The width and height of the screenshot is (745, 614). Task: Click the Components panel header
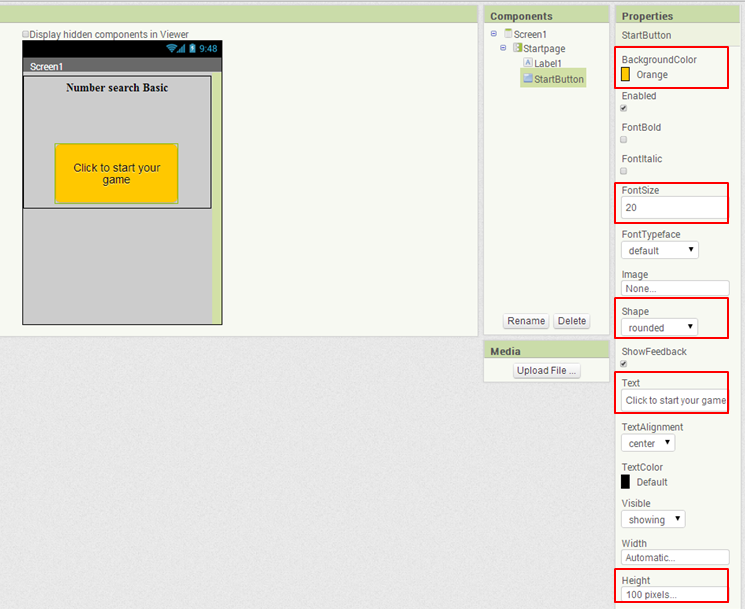click(x=546, y=16)
